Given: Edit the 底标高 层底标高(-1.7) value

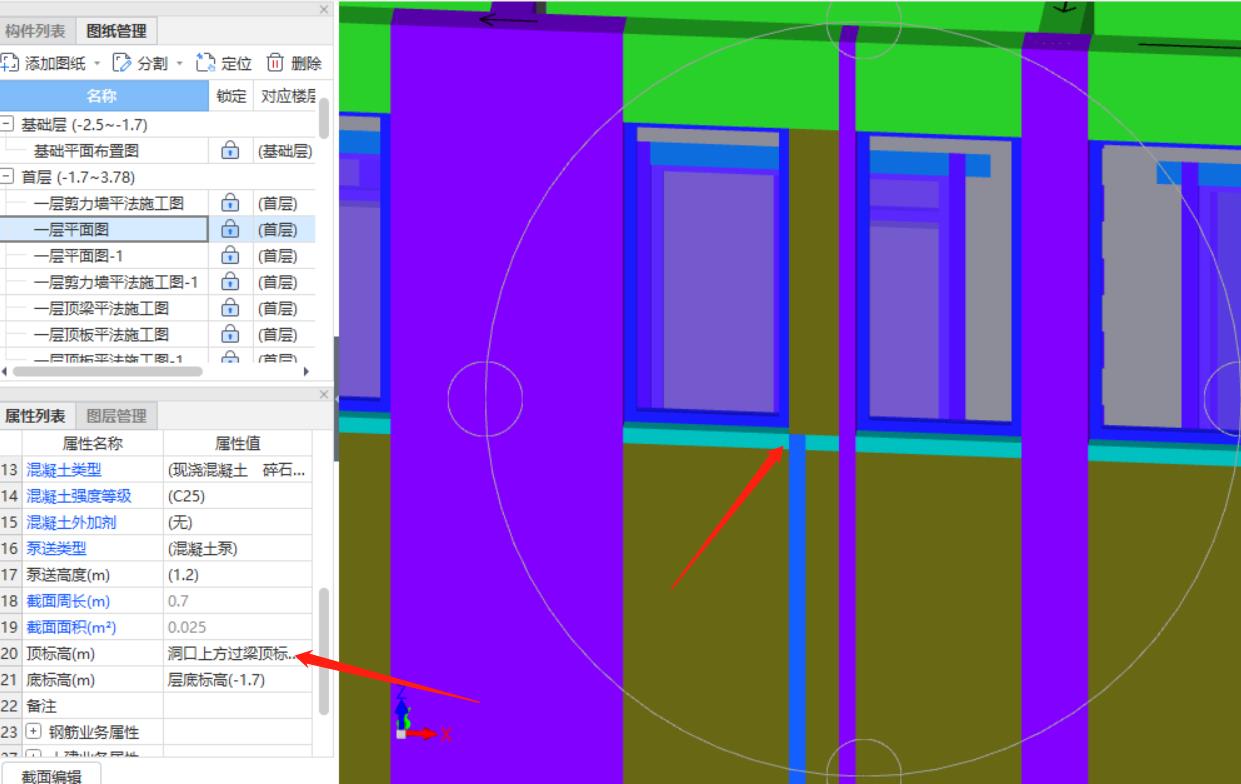Looking at the screenshot, I should [238, 680].
